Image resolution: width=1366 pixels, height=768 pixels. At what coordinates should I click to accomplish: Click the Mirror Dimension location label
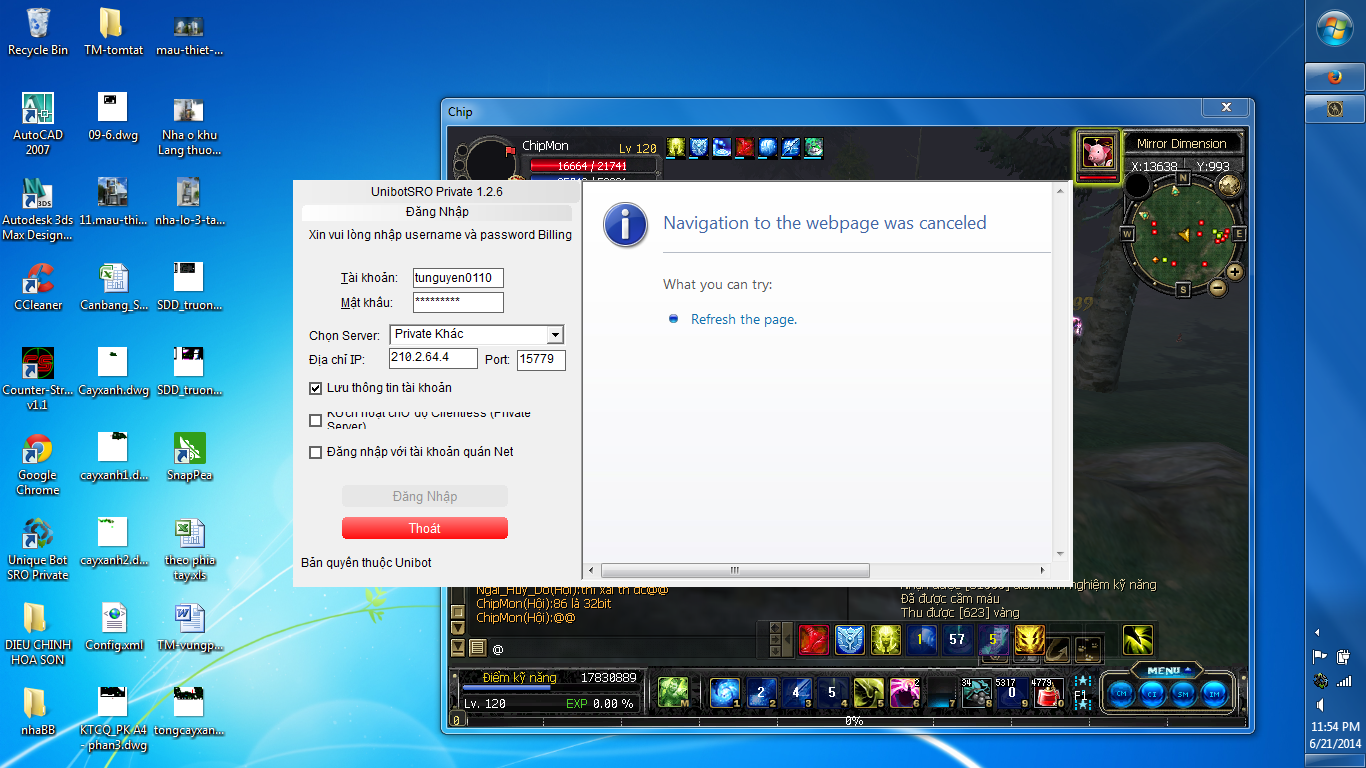click(x=1181, y=144)
